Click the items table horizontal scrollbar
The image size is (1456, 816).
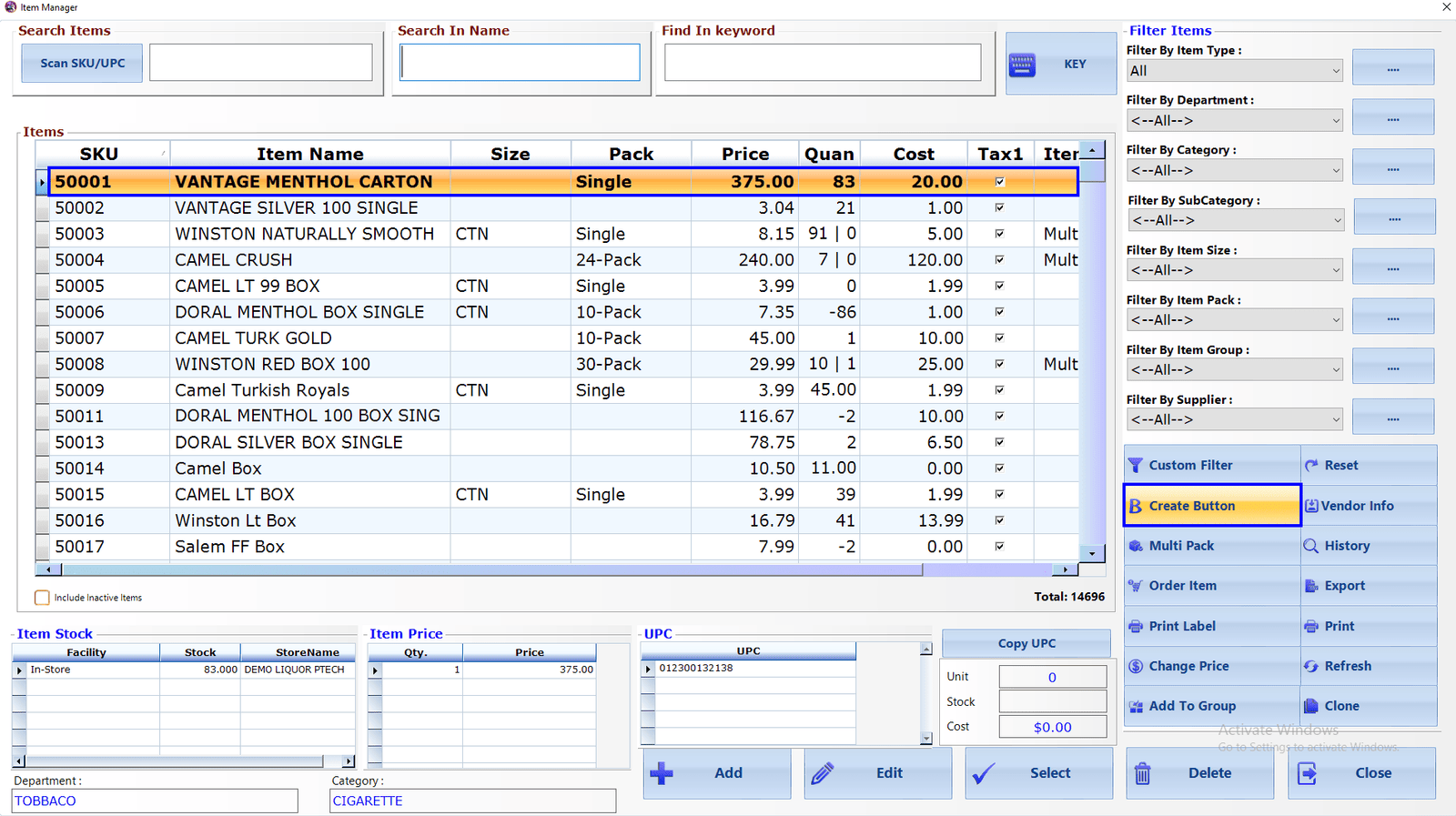556,569
